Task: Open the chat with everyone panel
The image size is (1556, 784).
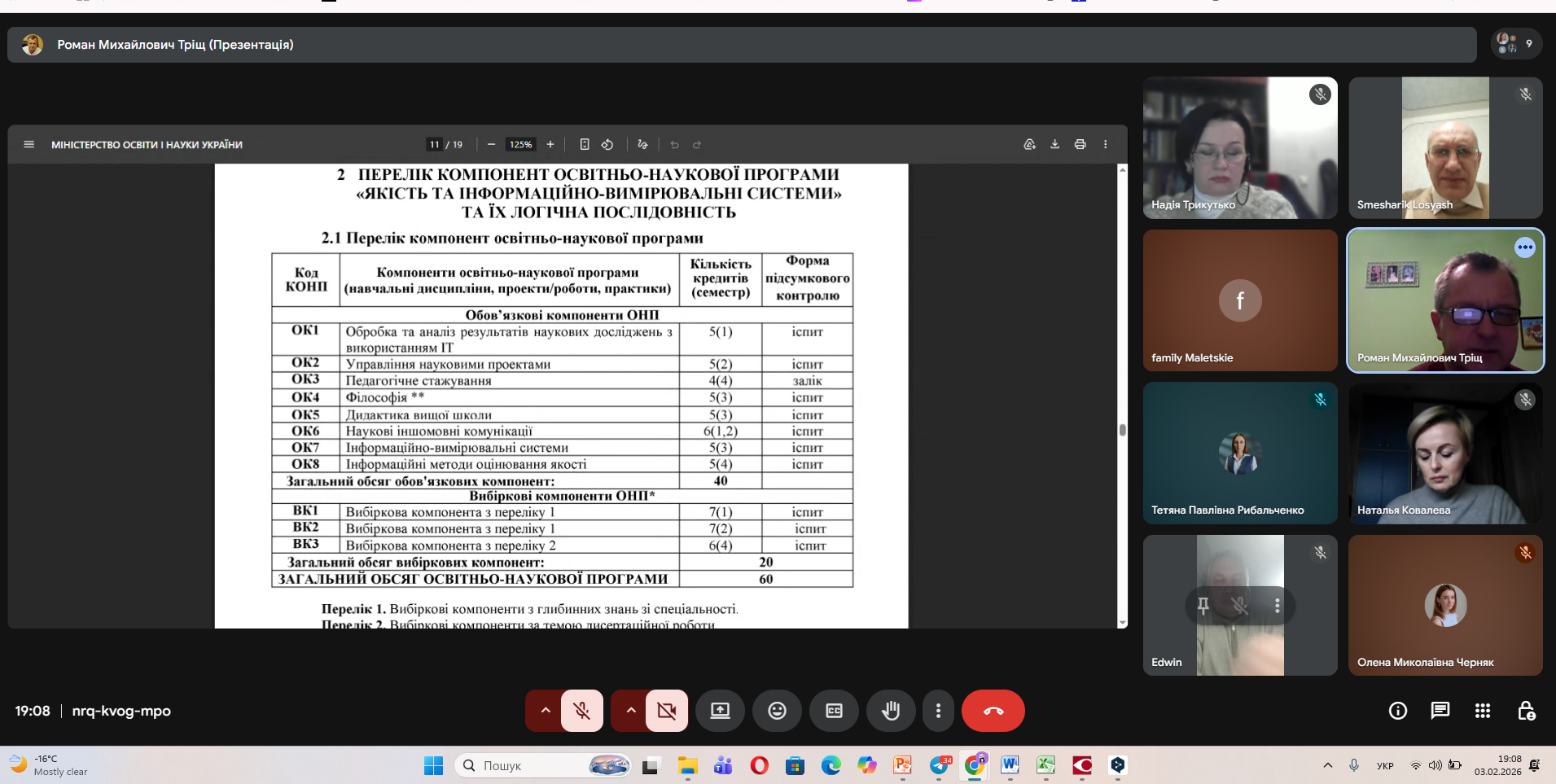Action: [1440, 711]
